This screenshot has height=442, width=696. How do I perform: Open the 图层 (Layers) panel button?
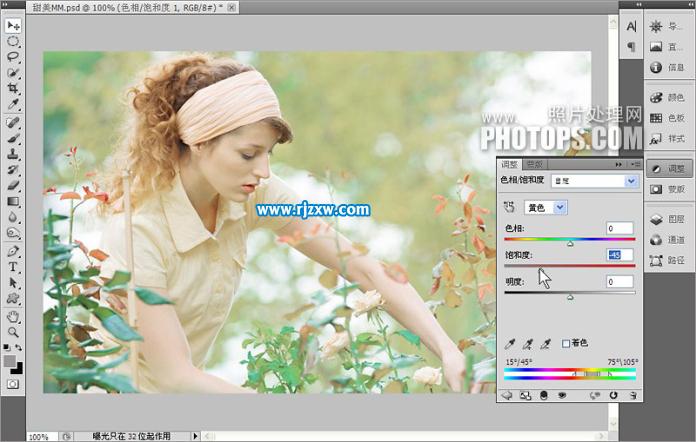tap(666, 218)
